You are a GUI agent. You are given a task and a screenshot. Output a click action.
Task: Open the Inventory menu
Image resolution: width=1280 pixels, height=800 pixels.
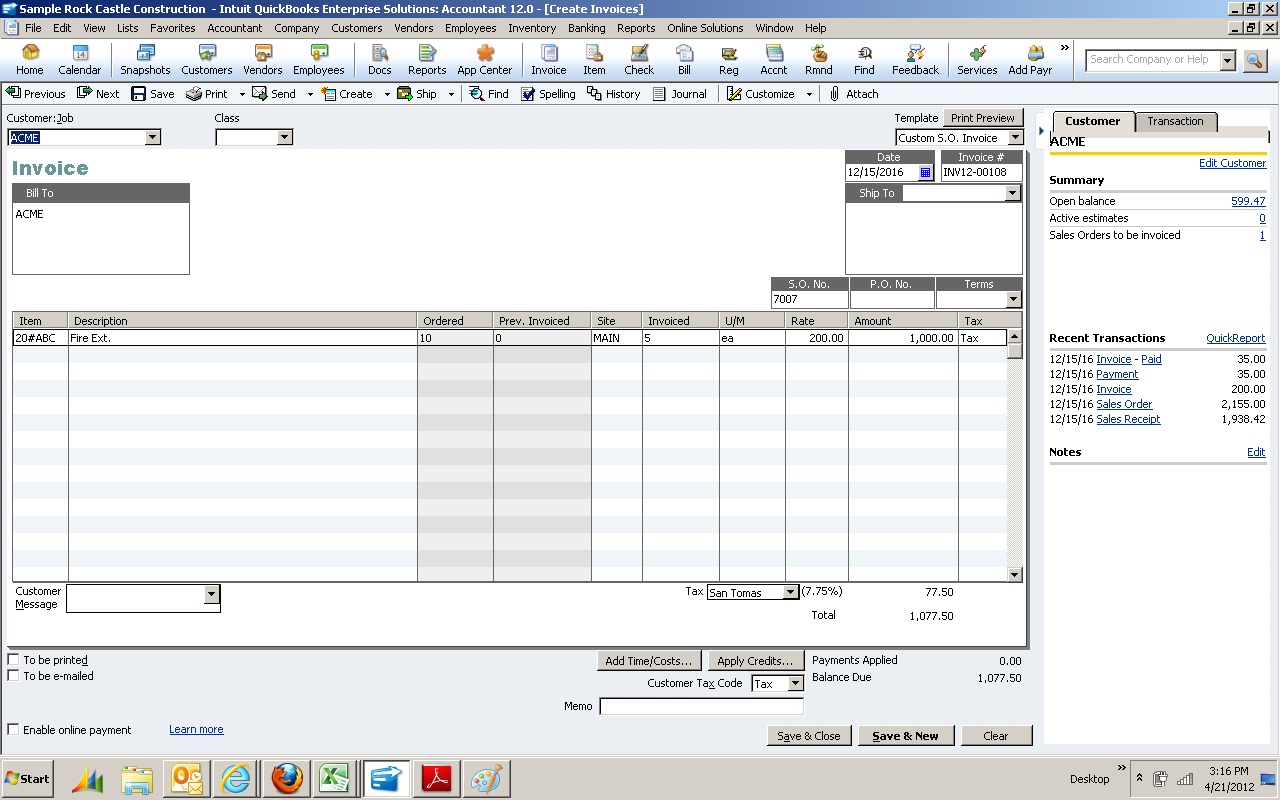point(532,28)
